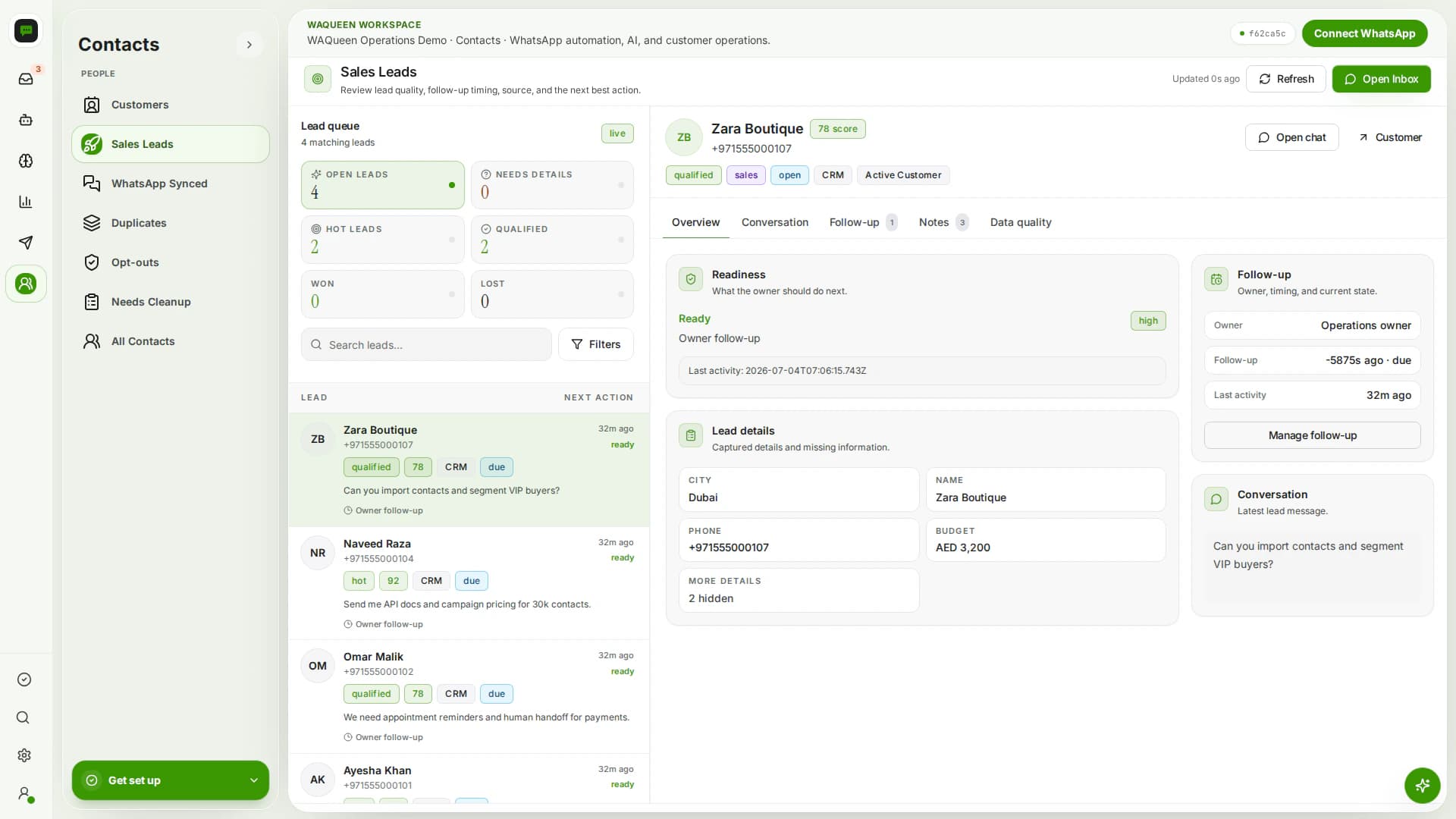The height and width of the screenshot is (819, 1456).
Task: Click the Opt-outs shield icon
Action: (92, 262)
